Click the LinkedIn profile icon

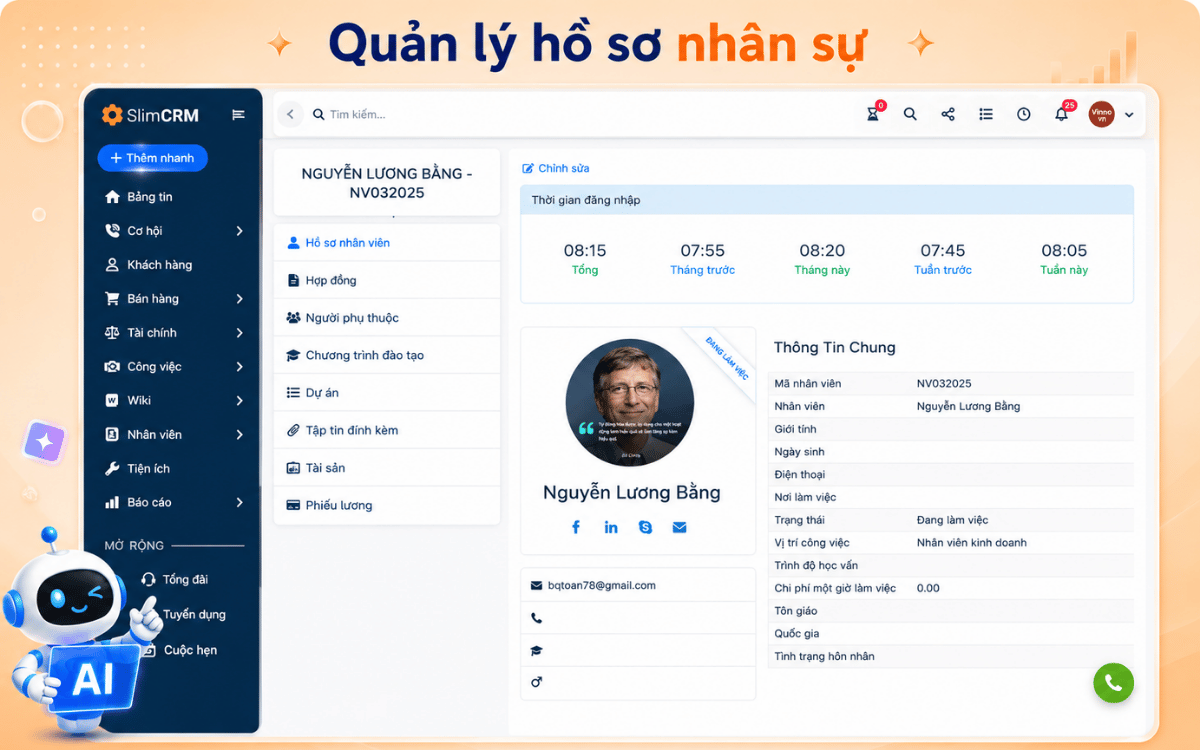611,527
